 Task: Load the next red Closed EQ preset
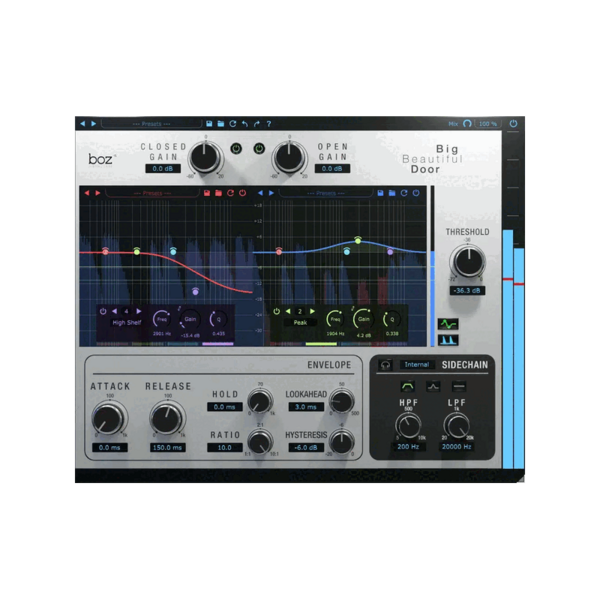(x=98, y=193)
